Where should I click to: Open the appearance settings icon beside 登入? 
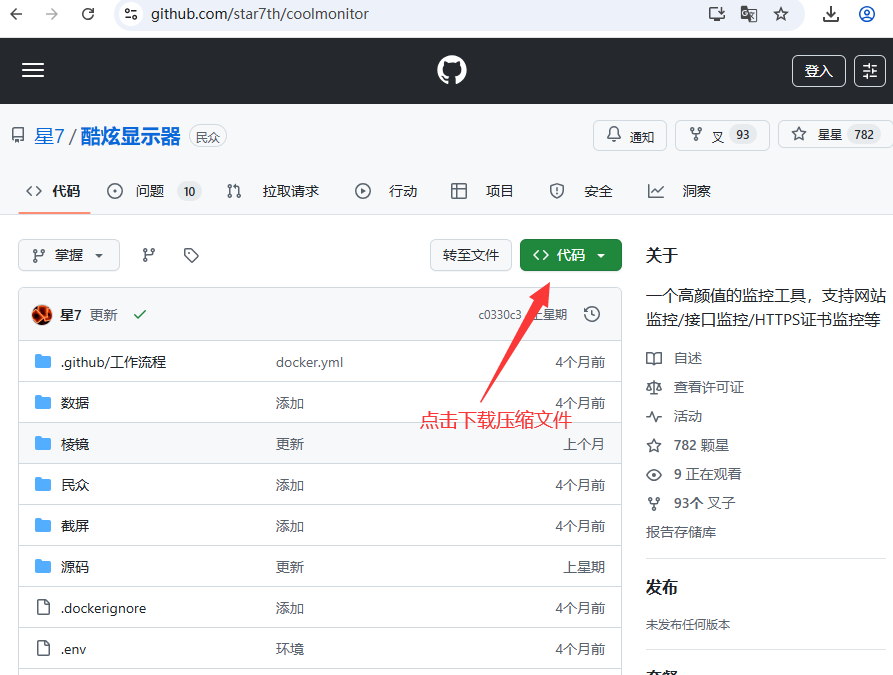pyautogui.click(x=870, y=71)
